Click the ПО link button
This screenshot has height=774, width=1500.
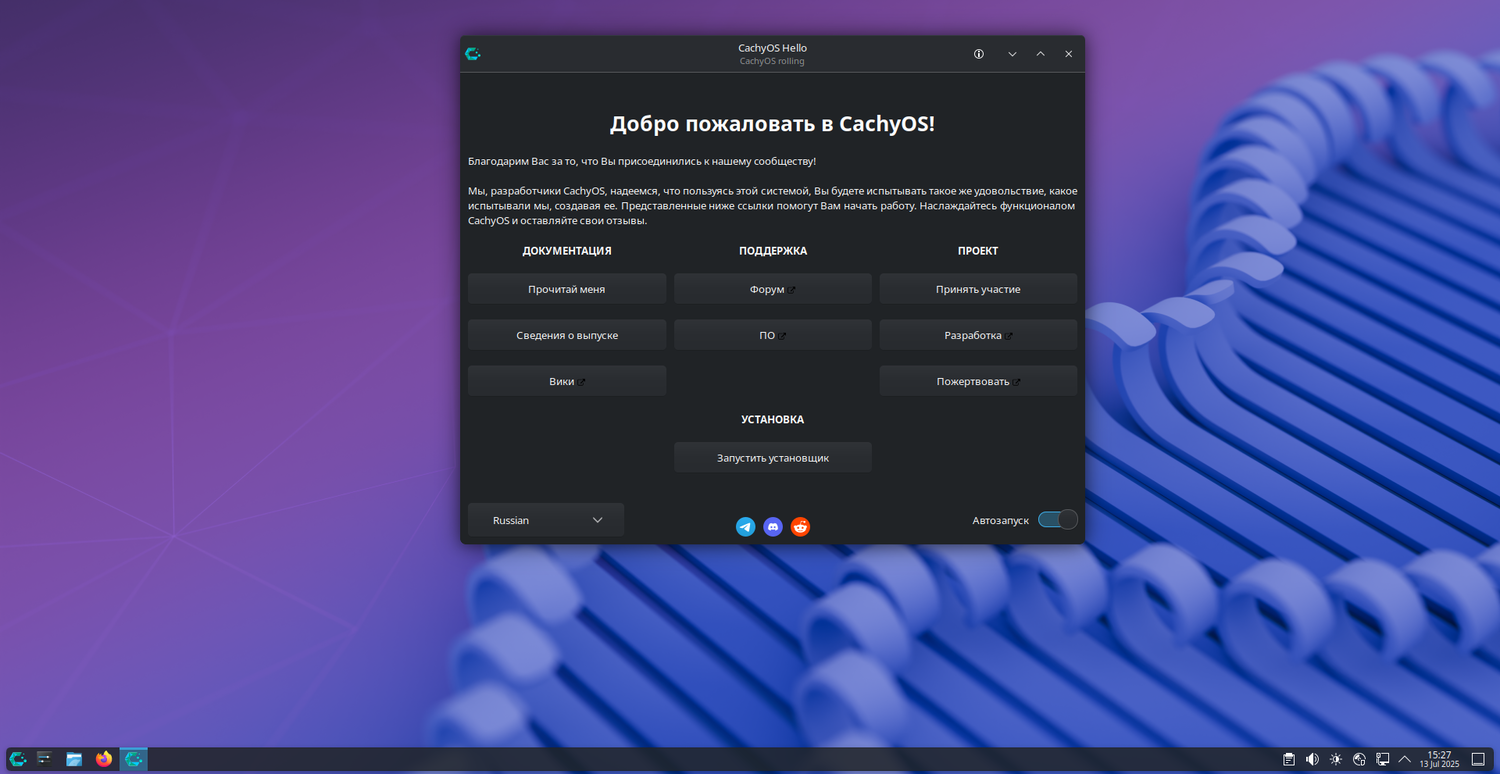(x=773, y=335)
